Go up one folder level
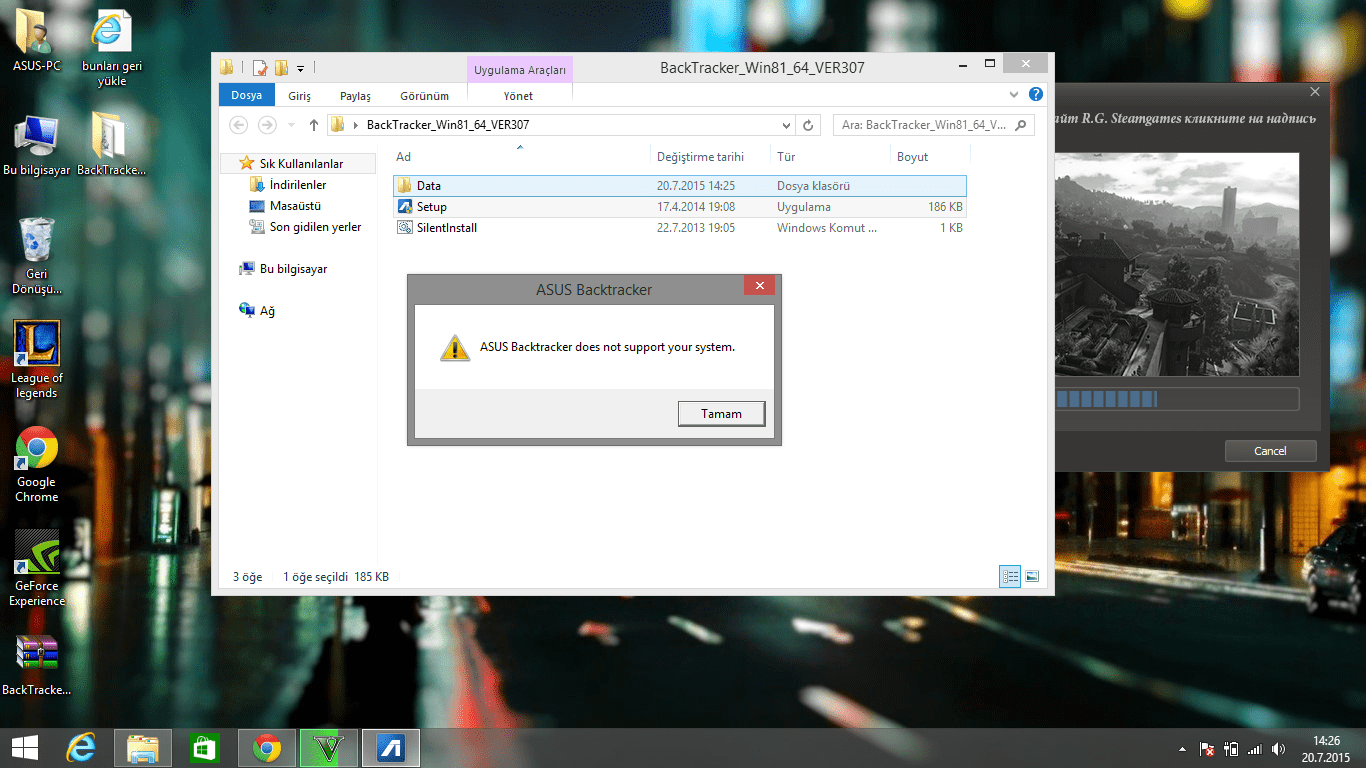 [314, 125]
